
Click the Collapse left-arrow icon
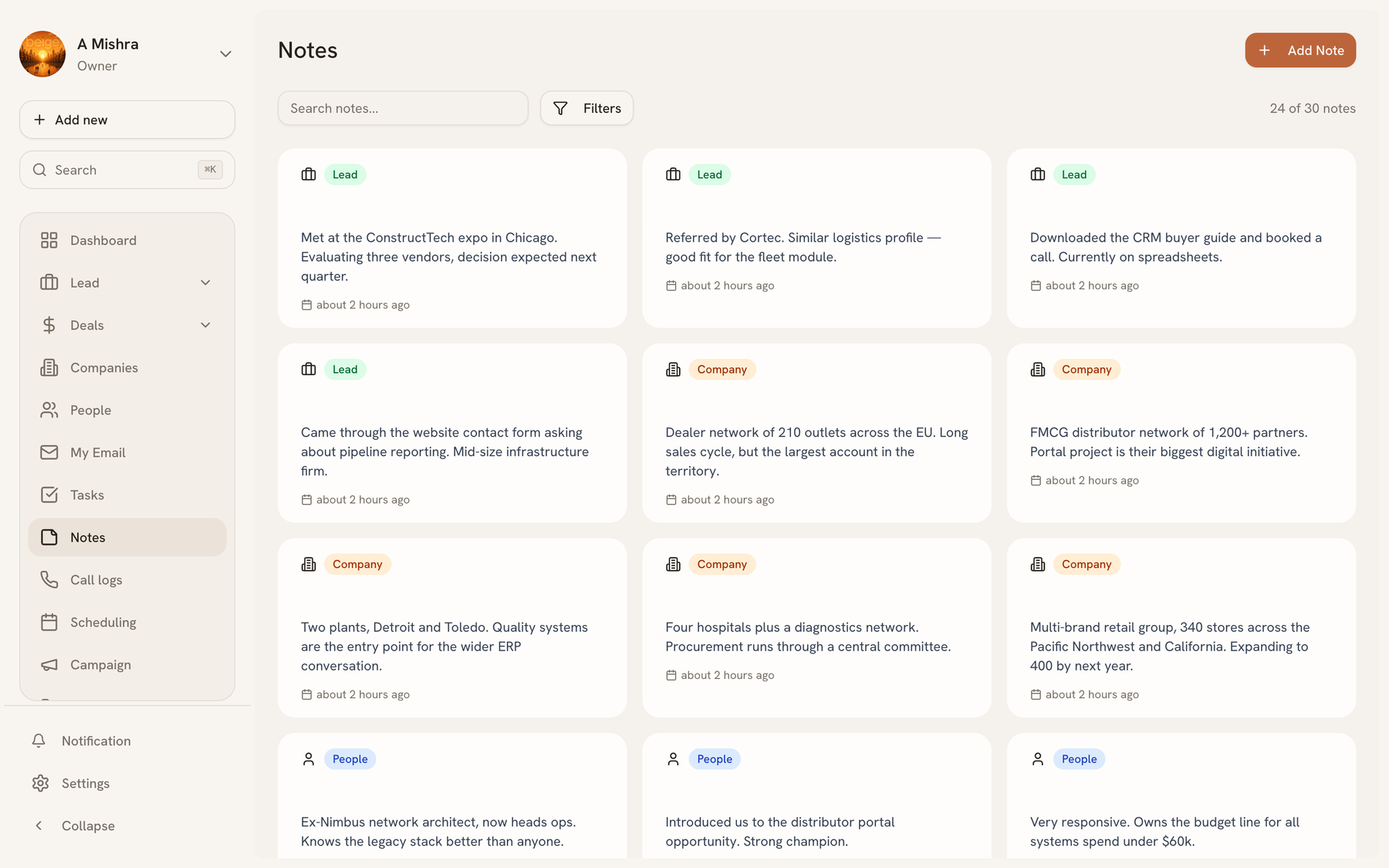(x=39, y=826)
